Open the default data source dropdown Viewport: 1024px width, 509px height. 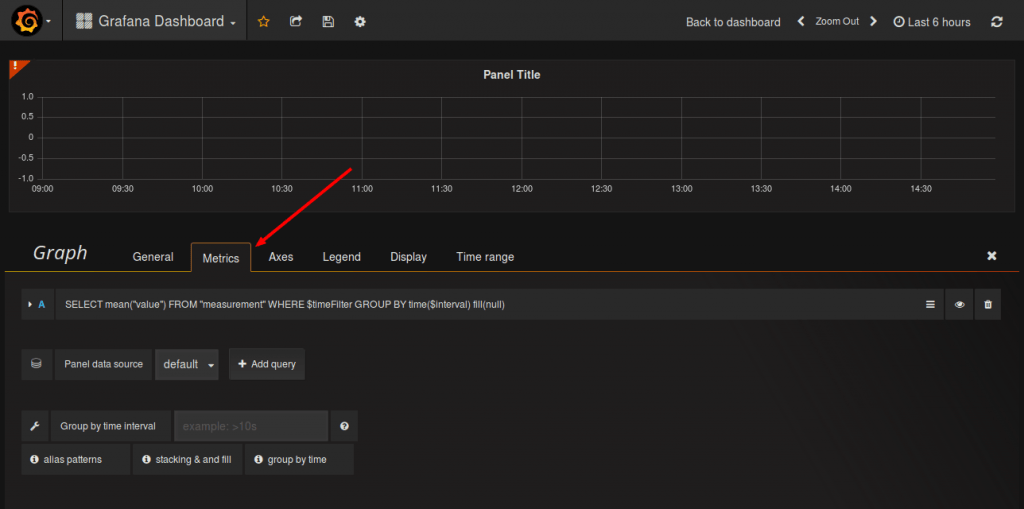point(188,364)
